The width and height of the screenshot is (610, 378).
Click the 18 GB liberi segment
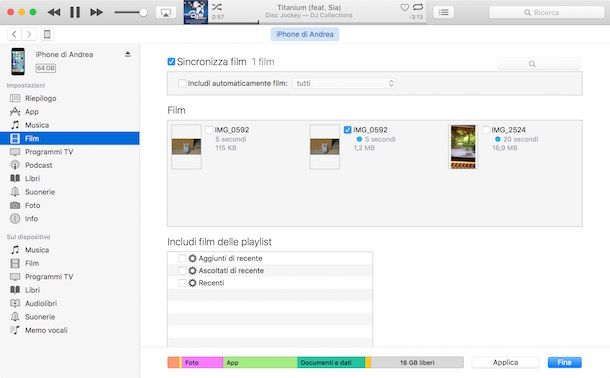click(417, 362)
